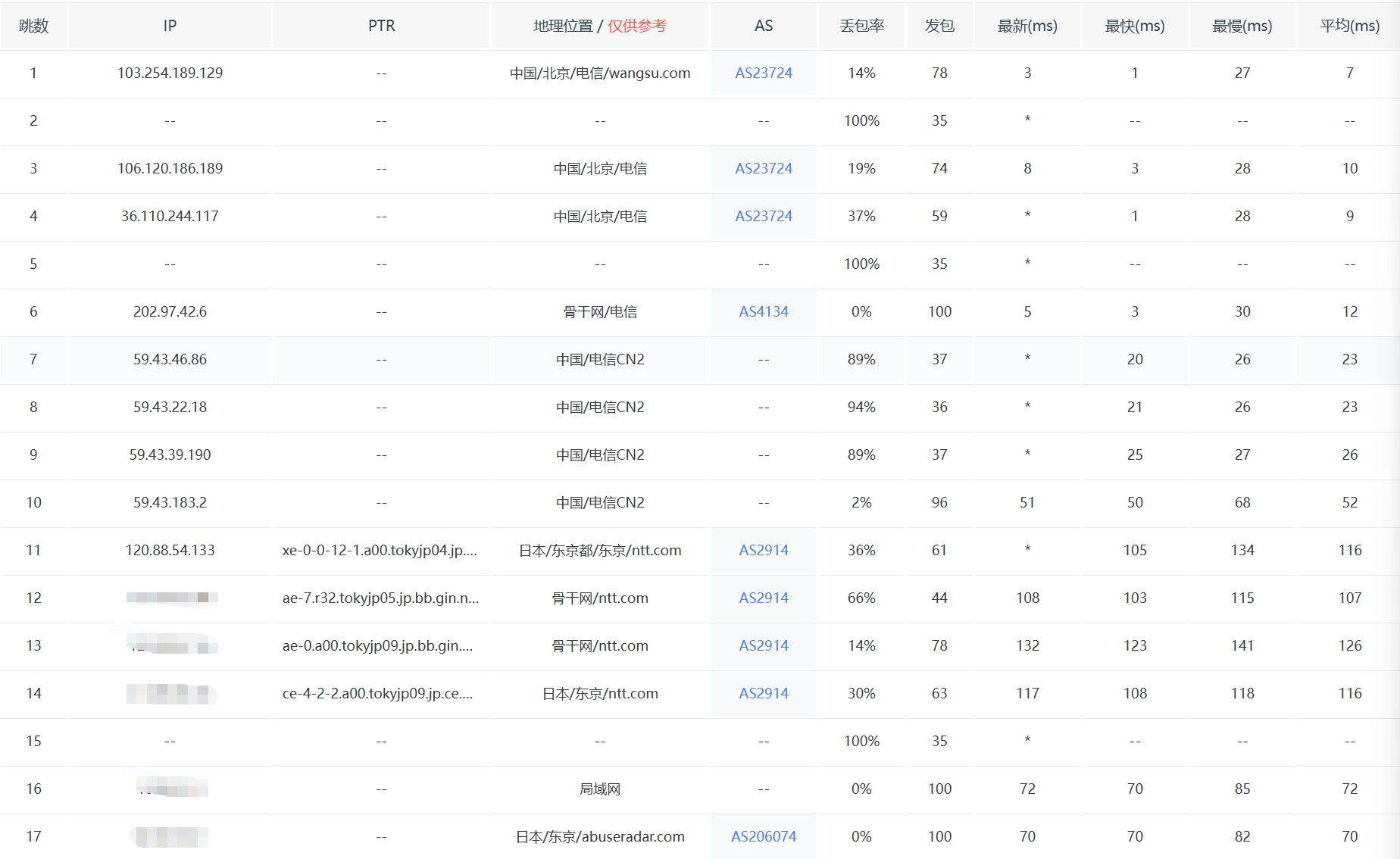Click location 骨干网/电信

[600, 311]
